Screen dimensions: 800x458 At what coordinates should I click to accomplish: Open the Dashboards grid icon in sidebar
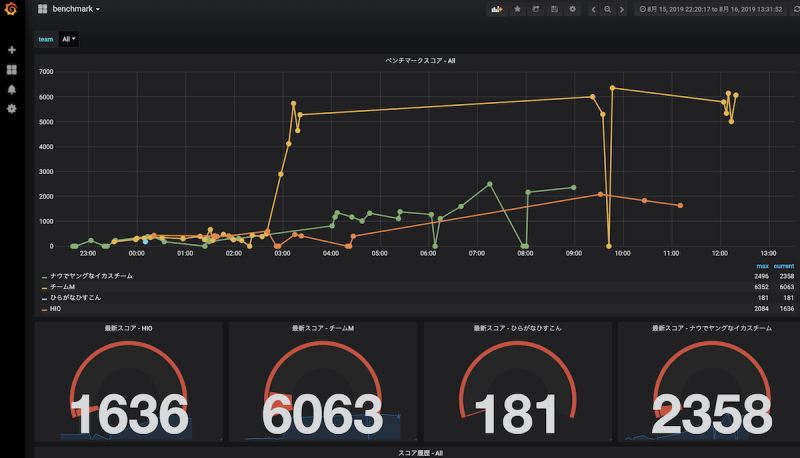(x=12, y=69)
